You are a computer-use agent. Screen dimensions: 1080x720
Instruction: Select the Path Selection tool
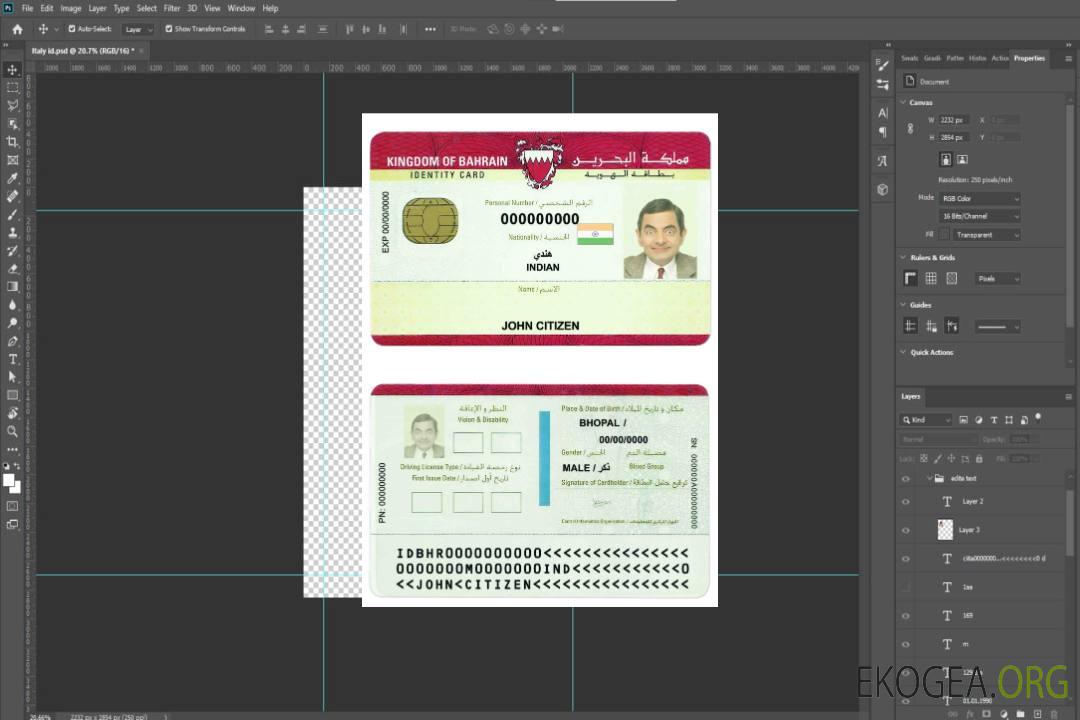(12, 377)
